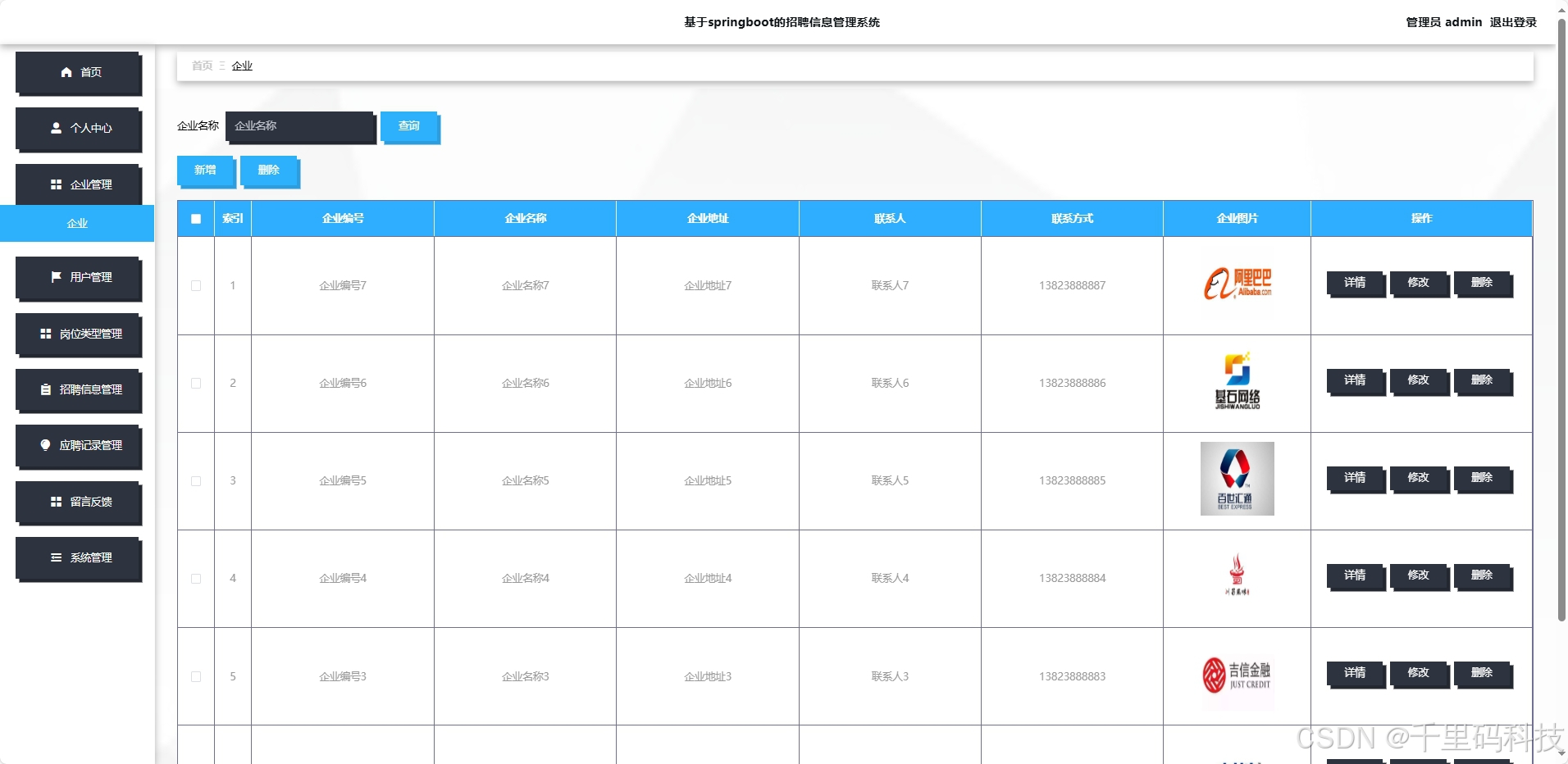Click the grid icon for 企业管理
The image size is (1568, 764).
[56, 184]
